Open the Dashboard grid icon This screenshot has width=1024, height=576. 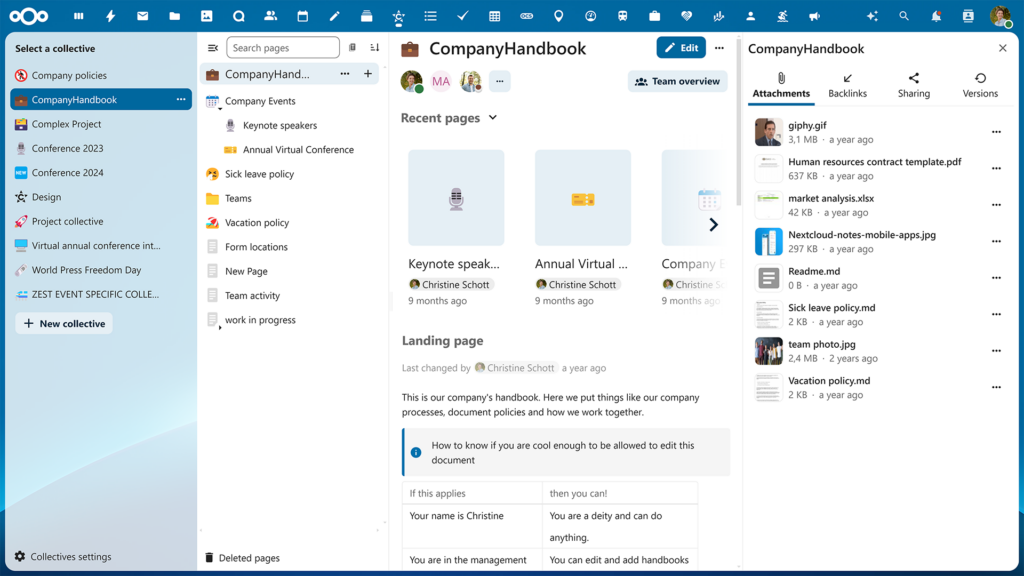(x=78, y=15)
